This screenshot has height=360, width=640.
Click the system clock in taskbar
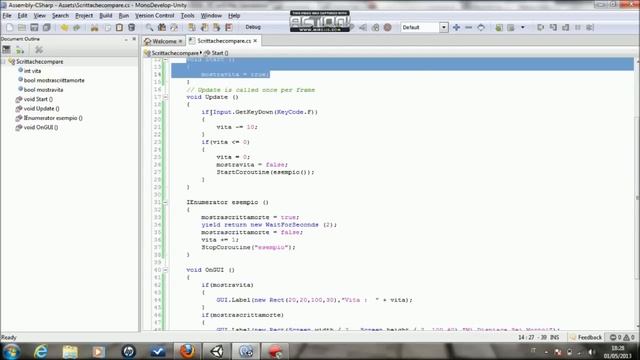618,352
